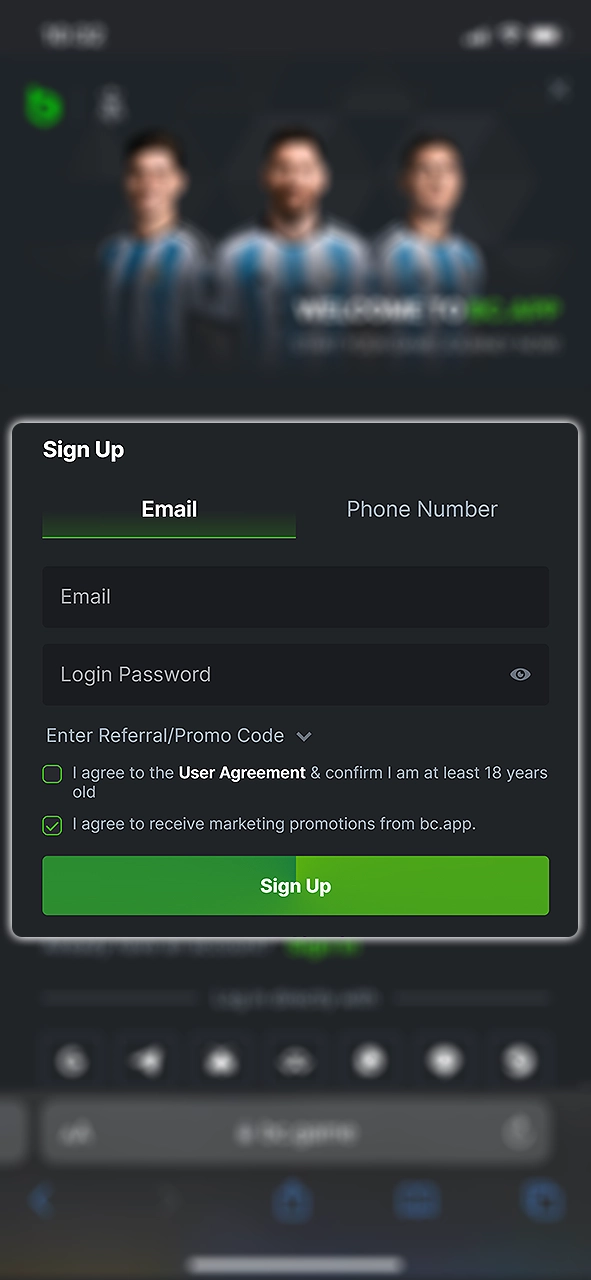Open the browser share icon

tap(293, 1202)
